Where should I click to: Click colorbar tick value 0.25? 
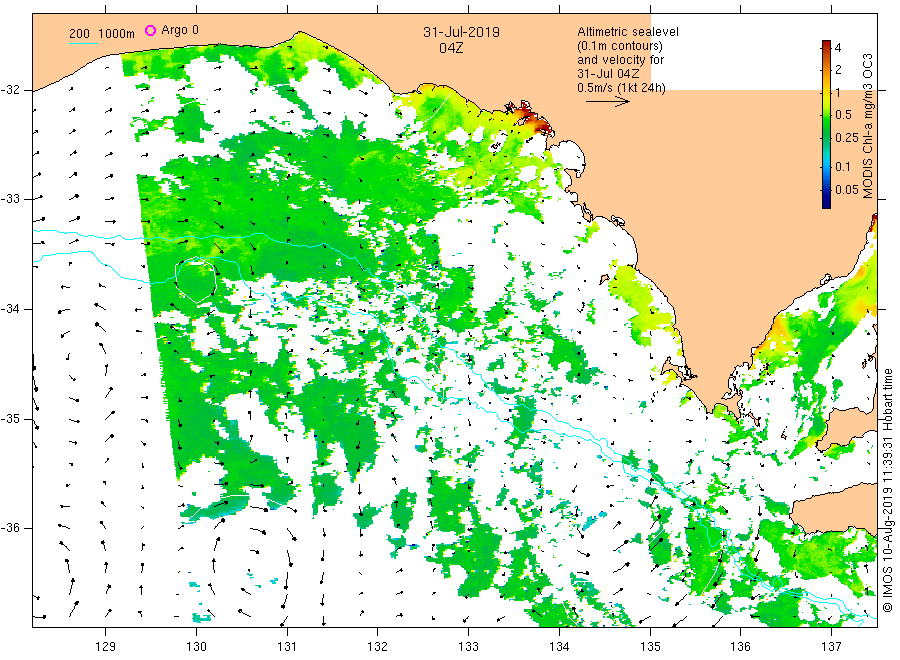coord(847,138)
